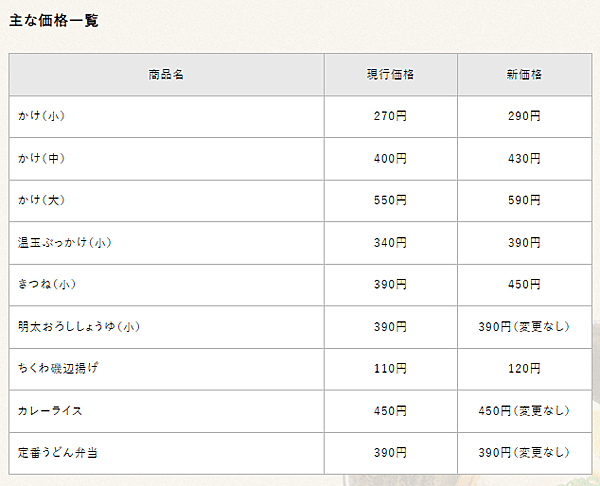Select the 430円 new price cell

pyautogui.click(x=524, y=158)
